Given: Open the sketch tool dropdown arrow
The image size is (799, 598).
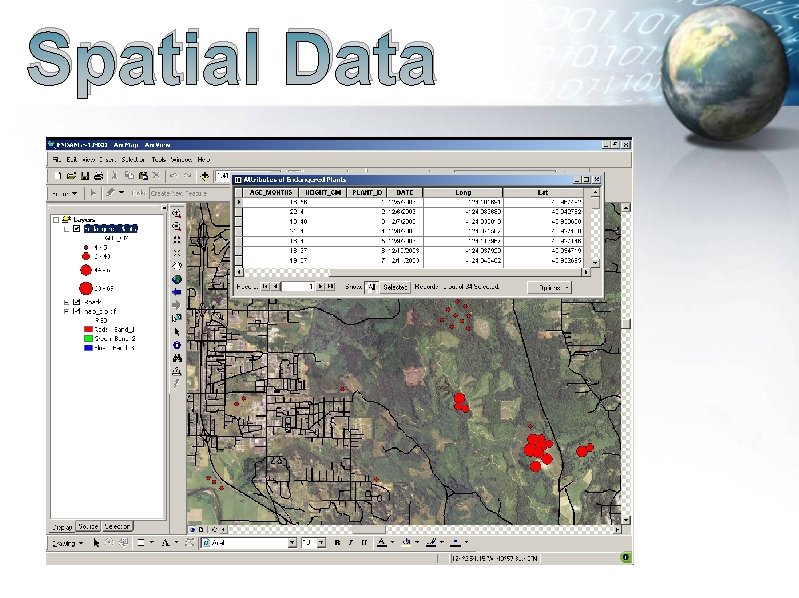Looking at the screenshot, I should tap(121, 193).
